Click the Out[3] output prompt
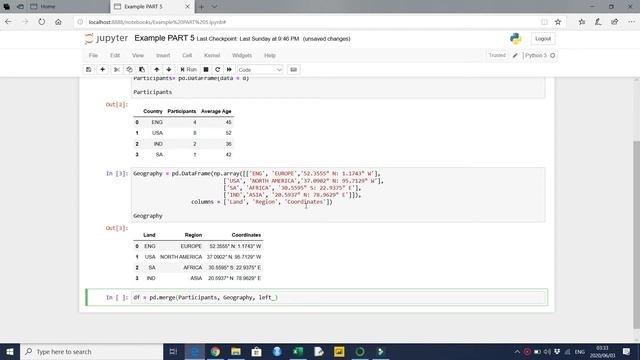Image resolution: width=640 pixels, height=360 pixels. [117, 228]
